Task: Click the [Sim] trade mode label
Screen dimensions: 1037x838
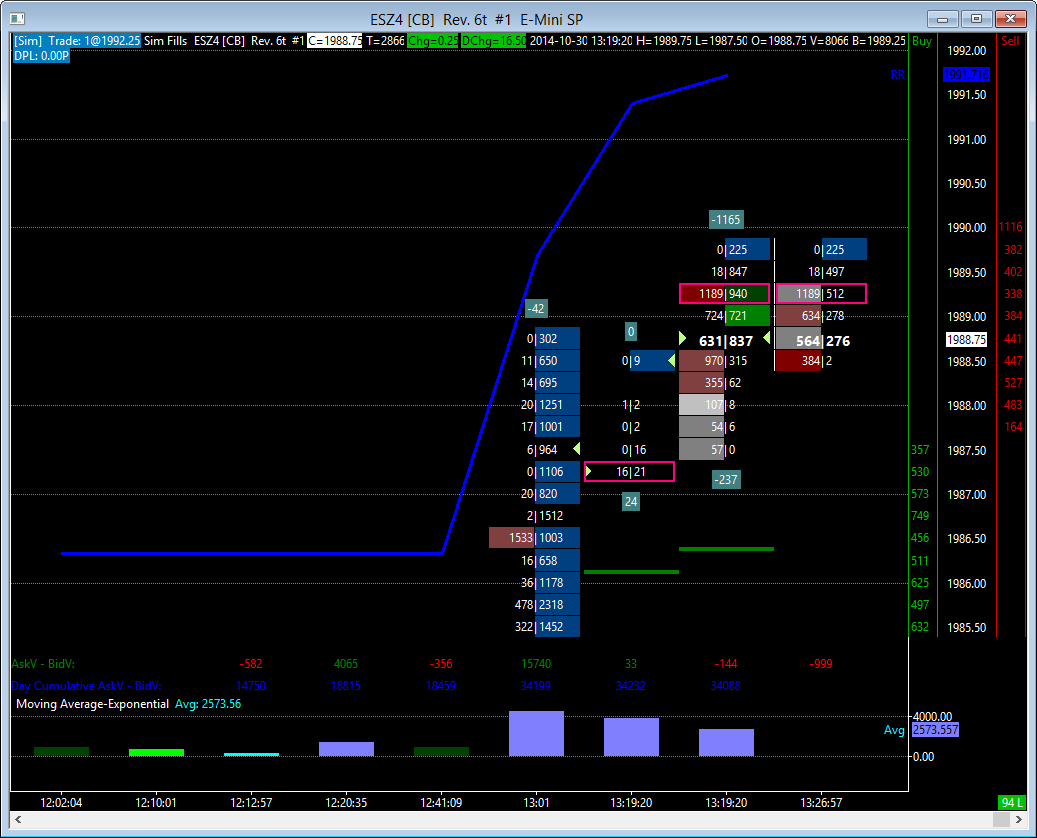Action: [x=28, y=41]
